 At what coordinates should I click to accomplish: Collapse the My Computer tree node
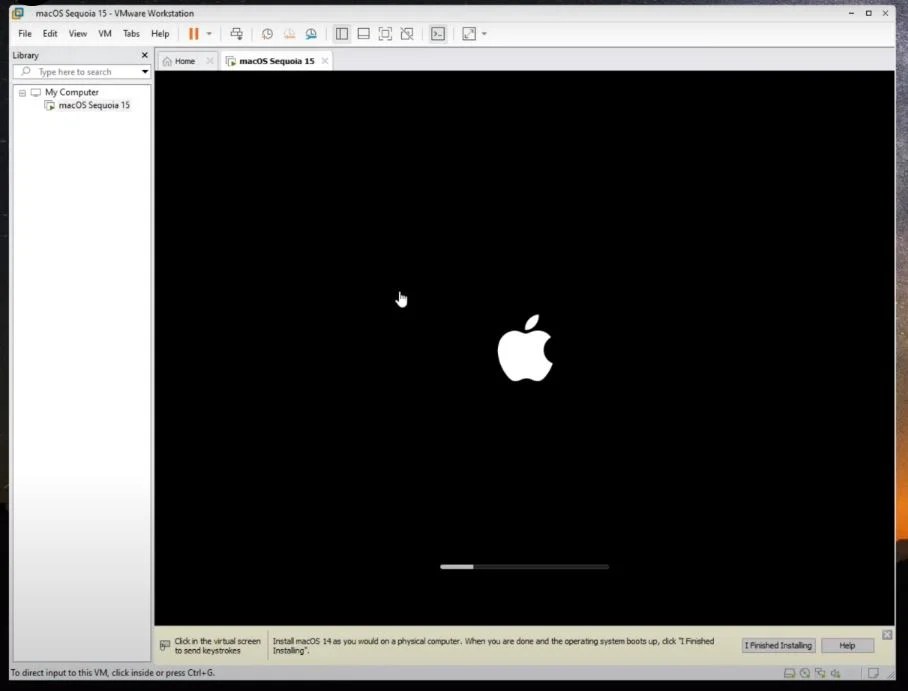[x=22, y=93]
